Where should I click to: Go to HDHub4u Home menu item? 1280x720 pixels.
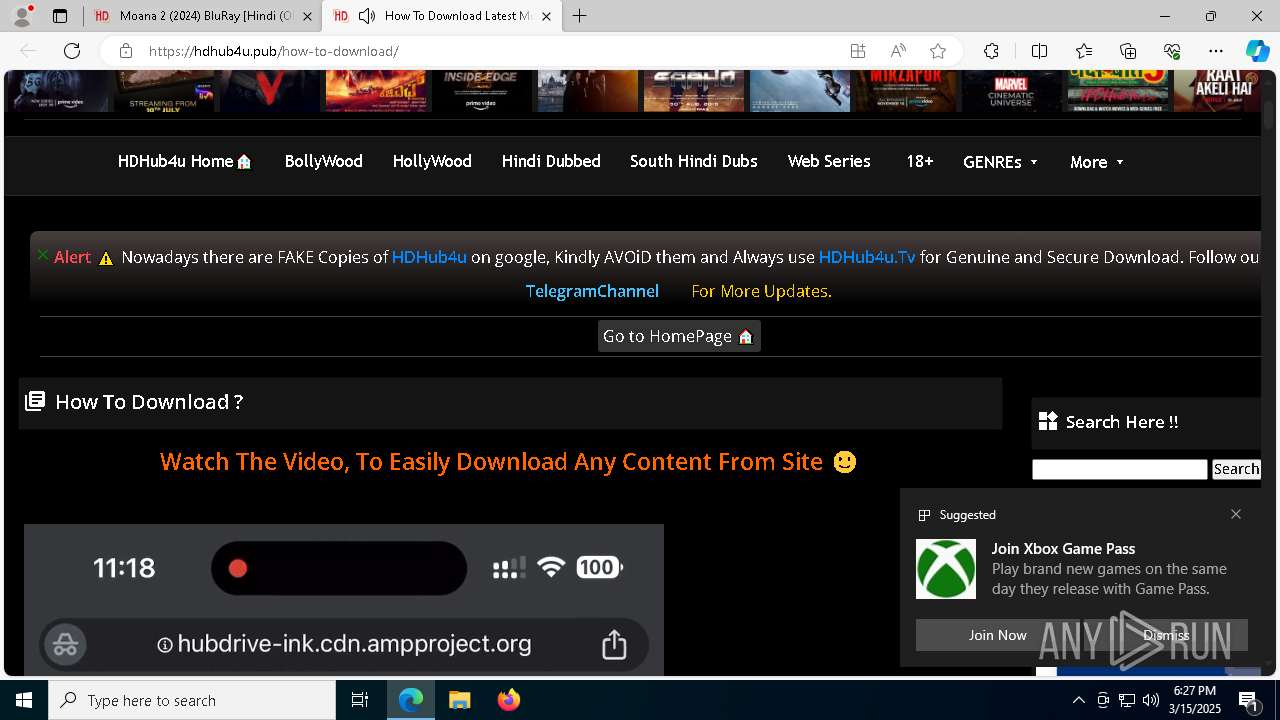[x=185, y=161]
